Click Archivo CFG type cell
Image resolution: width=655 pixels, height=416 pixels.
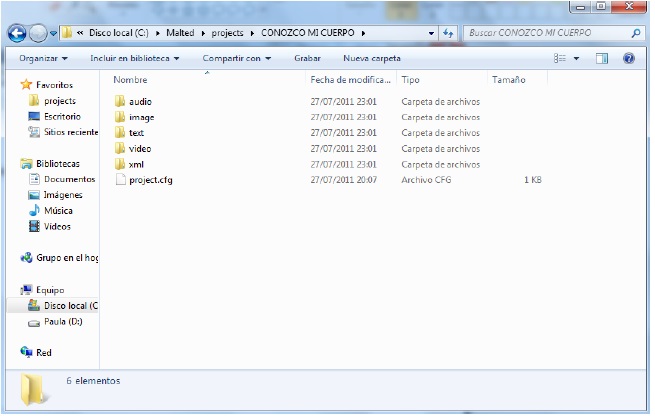426,180
